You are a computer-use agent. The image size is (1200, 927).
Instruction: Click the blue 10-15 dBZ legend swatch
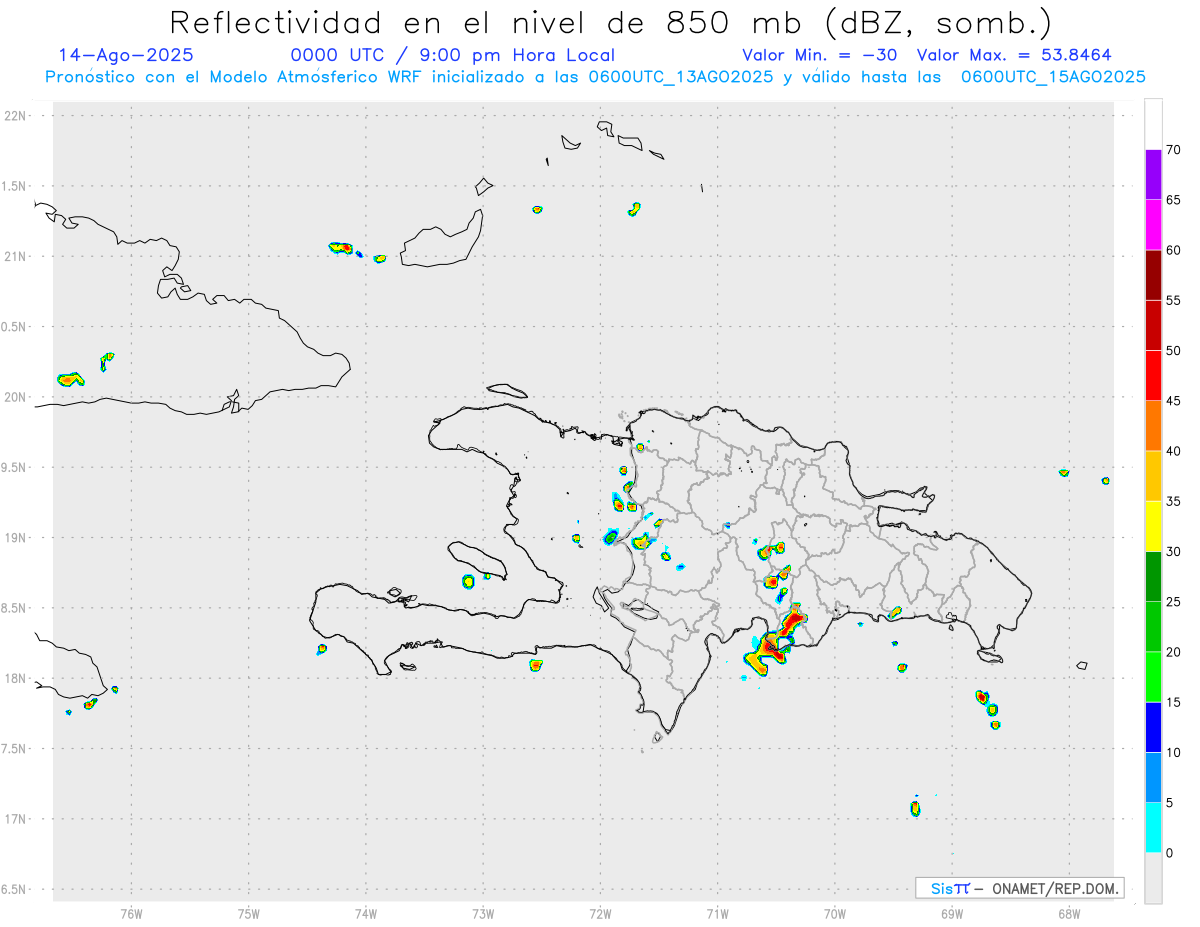pyautogui.click(x=1153, y=727)
